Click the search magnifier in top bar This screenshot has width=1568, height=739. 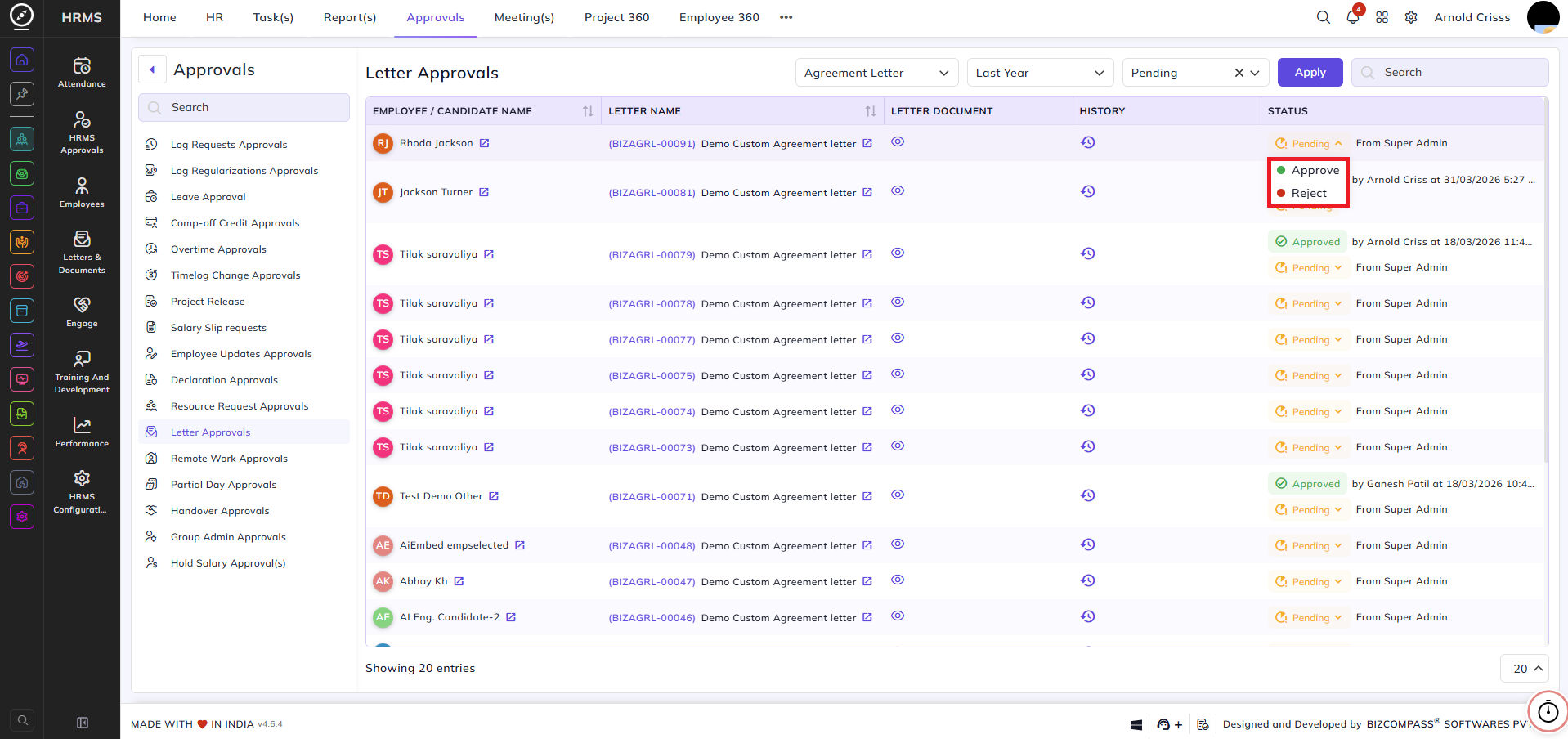(x=1323, y=17)
